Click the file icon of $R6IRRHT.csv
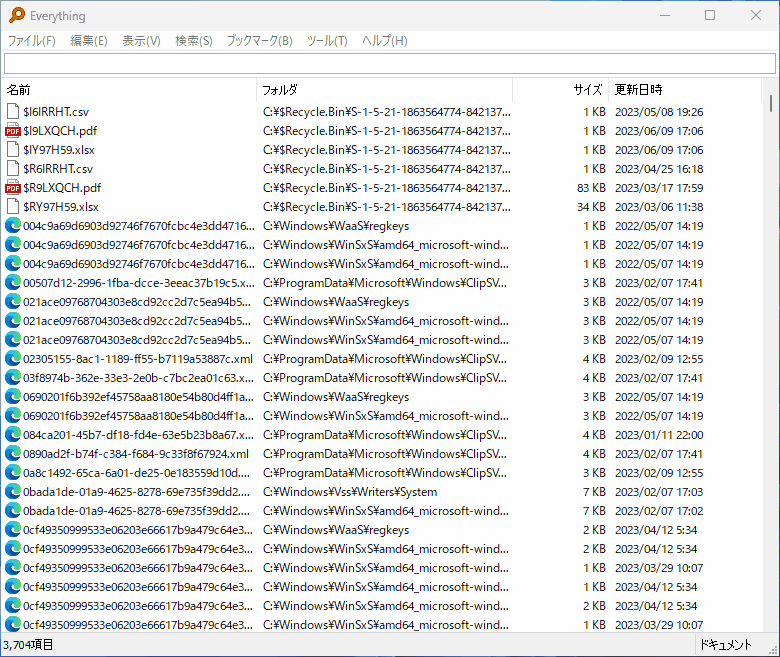Image resolution: width=780 pixels, height=657 pixels. pos(13,169)
